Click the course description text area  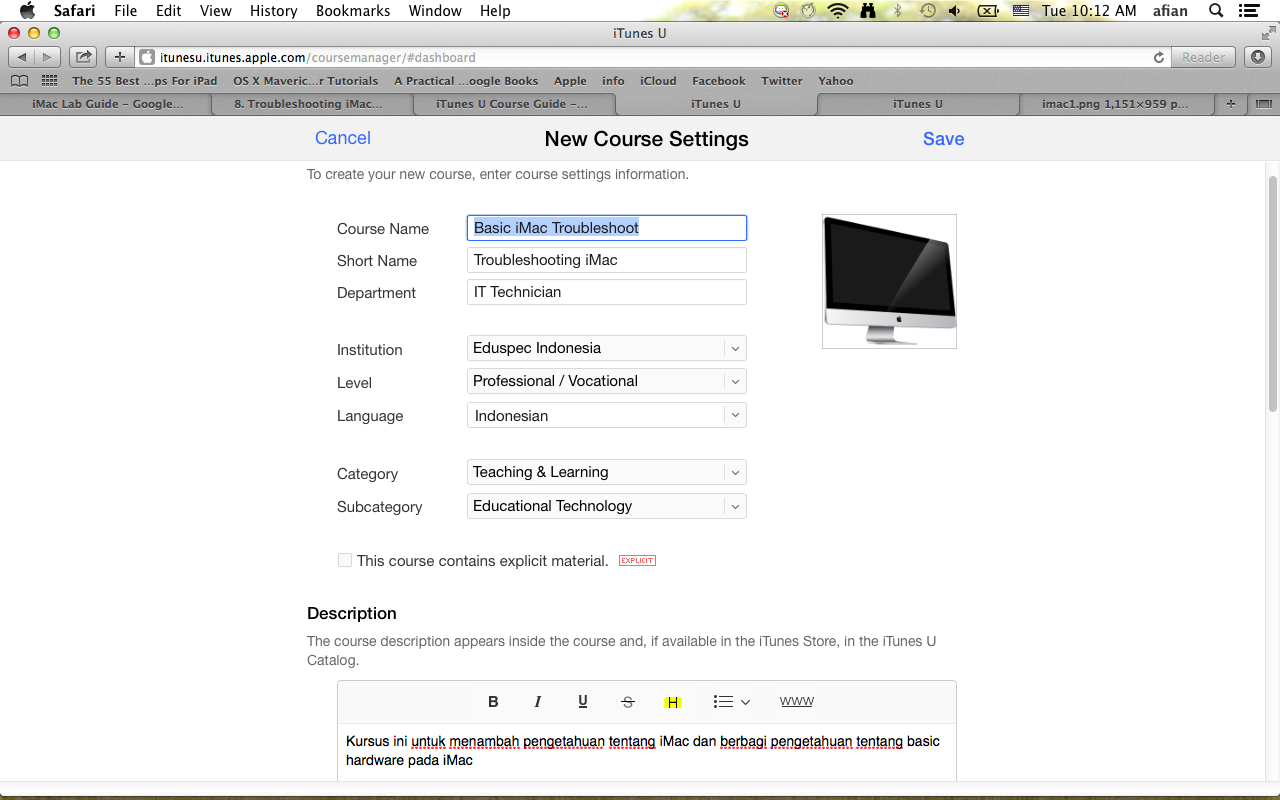tap(647, 752)
